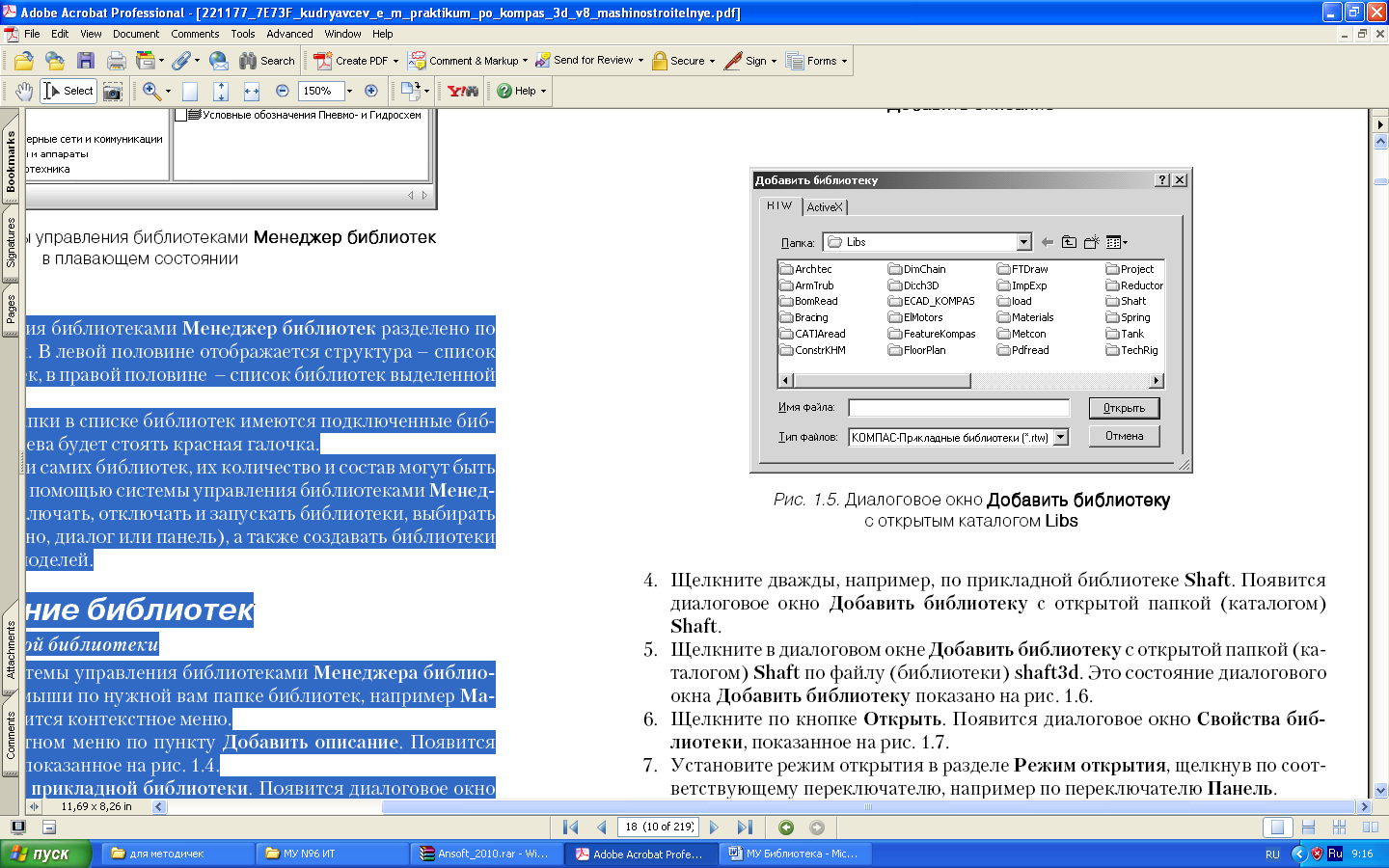The height and width of the screenshot is (868, 1389).
Task: Click the plus Zoom In button
Action: 371,91
